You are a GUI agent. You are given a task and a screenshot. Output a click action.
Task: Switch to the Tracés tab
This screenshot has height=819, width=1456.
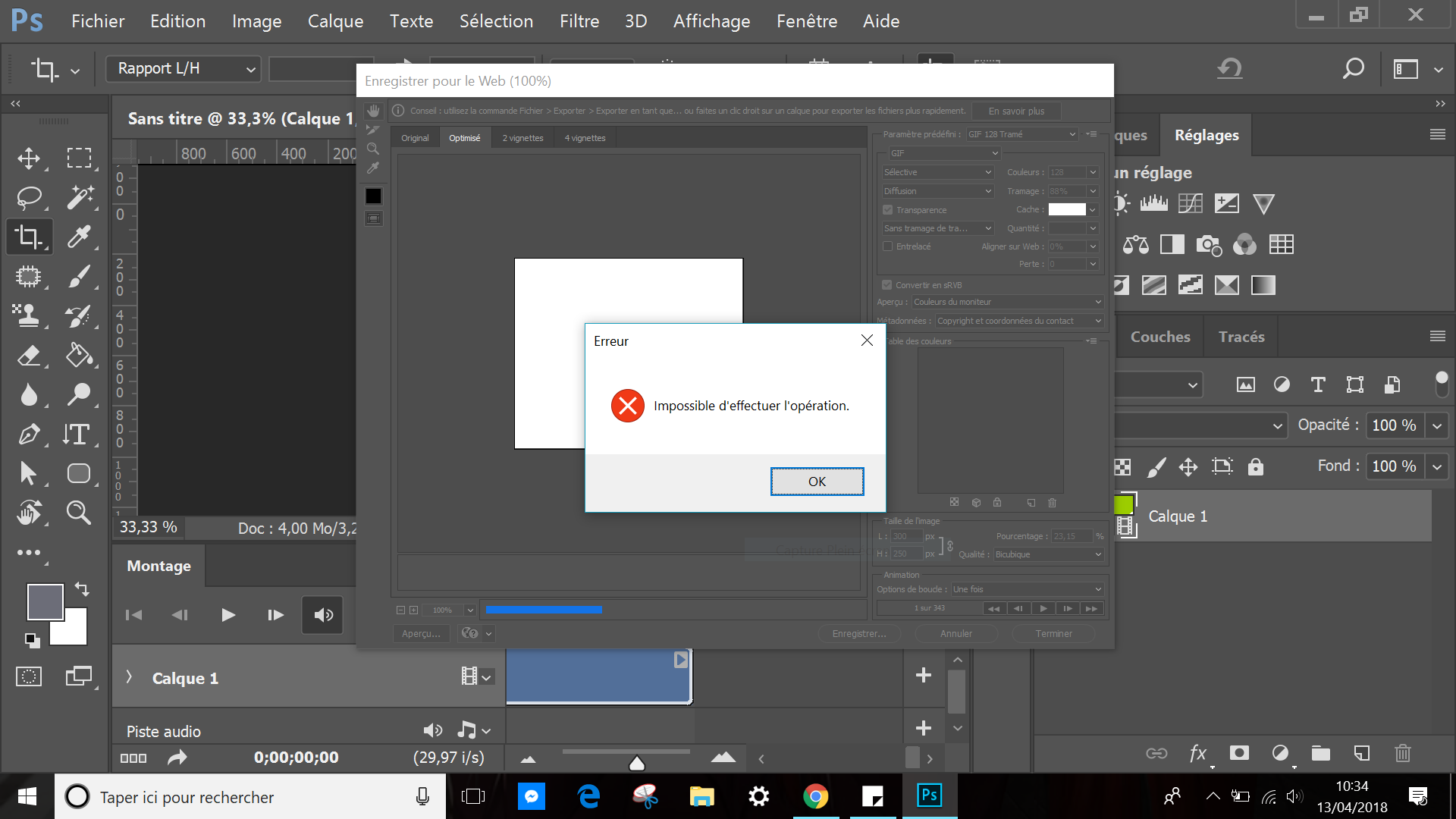tap(1241, 337)
